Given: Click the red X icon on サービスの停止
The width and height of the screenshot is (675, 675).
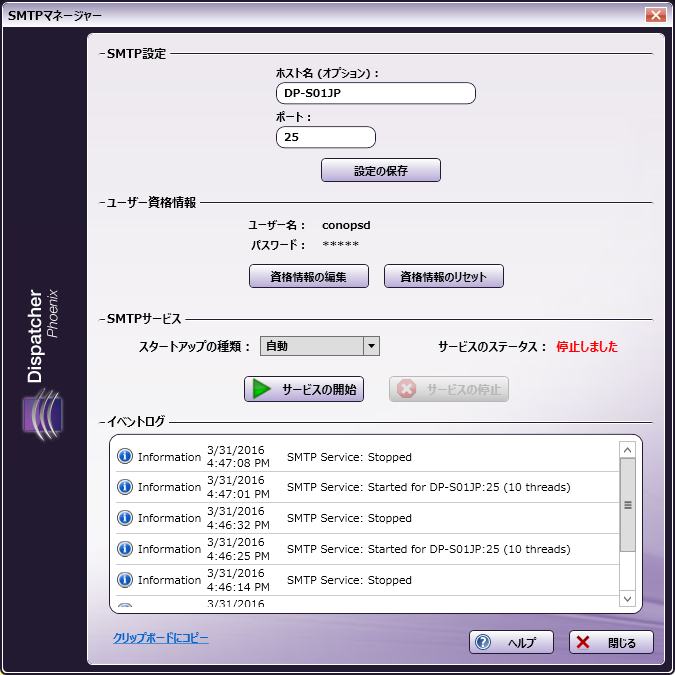Looking at the screenshot, I should [406, 389].
